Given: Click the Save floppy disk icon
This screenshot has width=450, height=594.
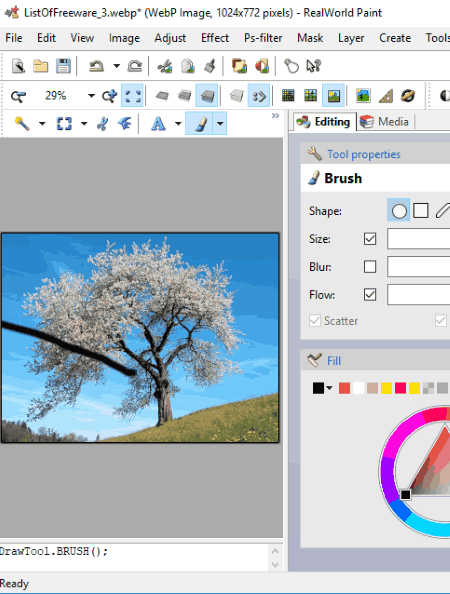Looking at the screenshot, I should point(63,66).
